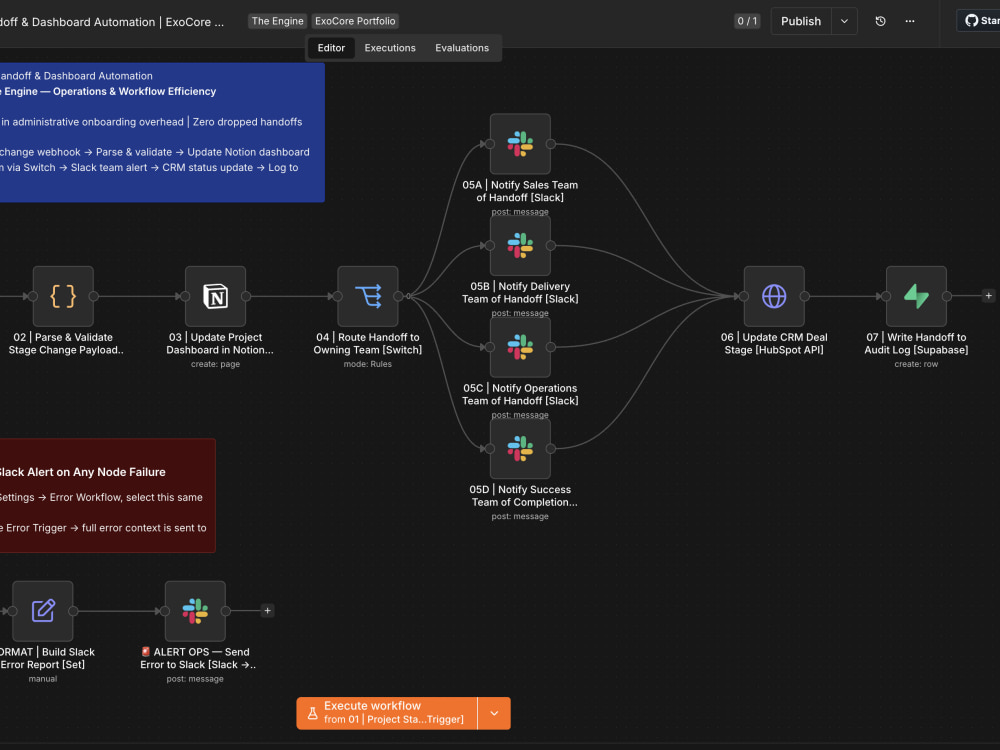Screen dimensions: 1000x750
Task: Click the output connector of 04 Switch node
Action: (x=399, y=297)
